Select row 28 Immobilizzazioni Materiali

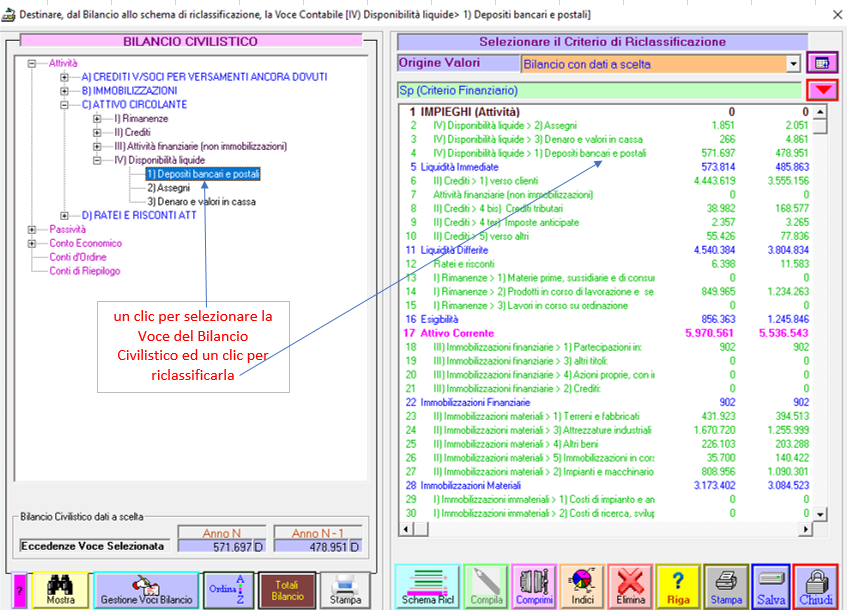[608, 486]
